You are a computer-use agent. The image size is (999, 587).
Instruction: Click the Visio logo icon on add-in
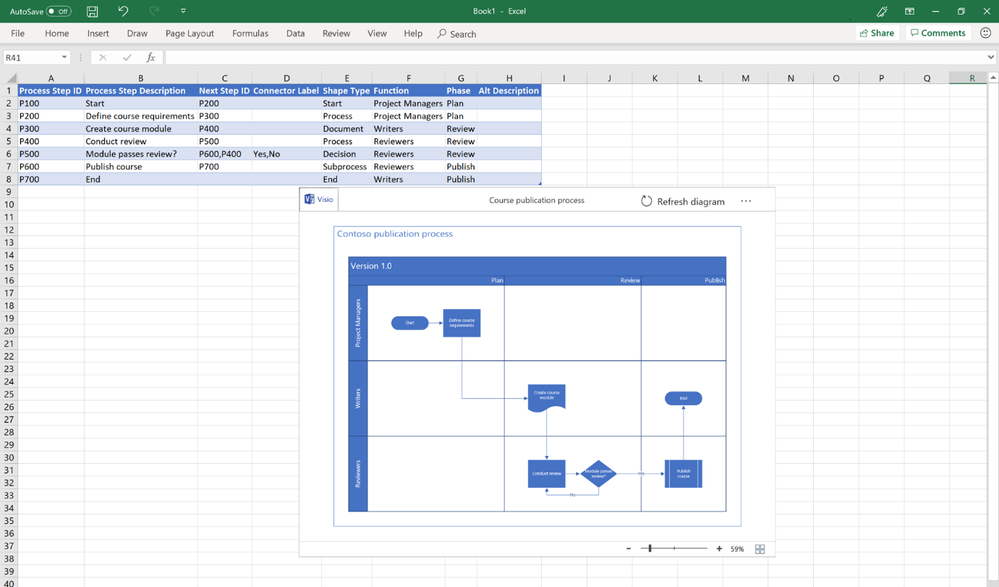pyautogui.click(x=310, y=199)
